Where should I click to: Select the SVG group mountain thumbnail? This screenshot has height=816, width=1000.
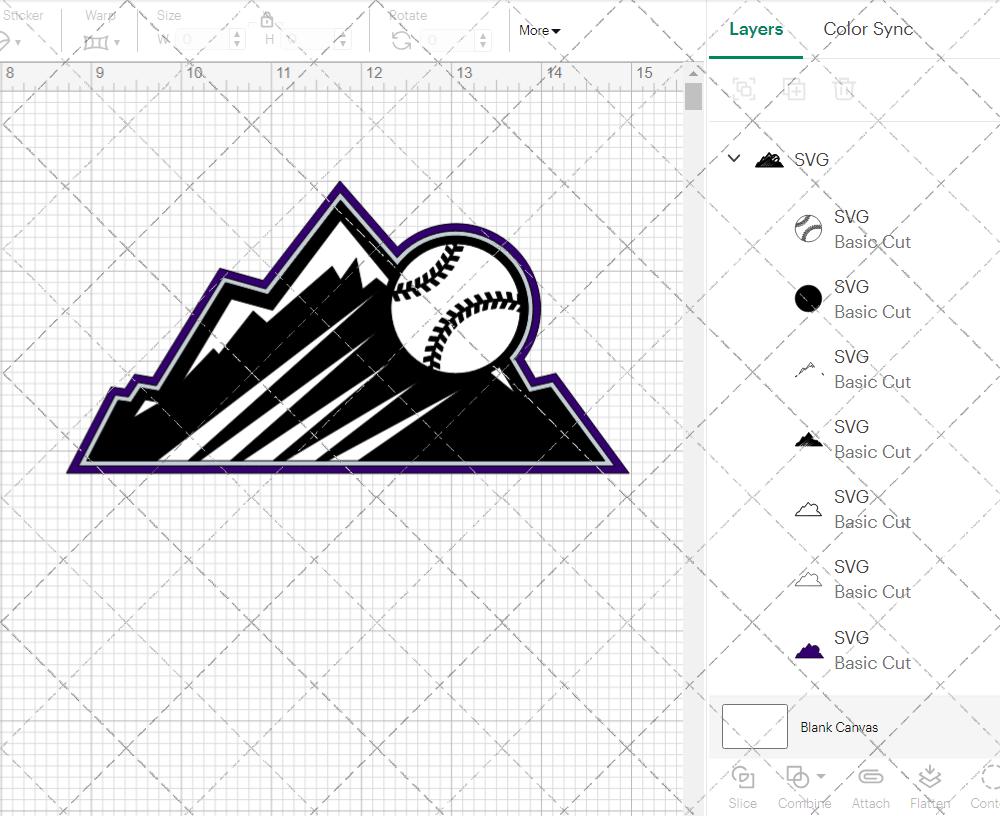point(769,159)
